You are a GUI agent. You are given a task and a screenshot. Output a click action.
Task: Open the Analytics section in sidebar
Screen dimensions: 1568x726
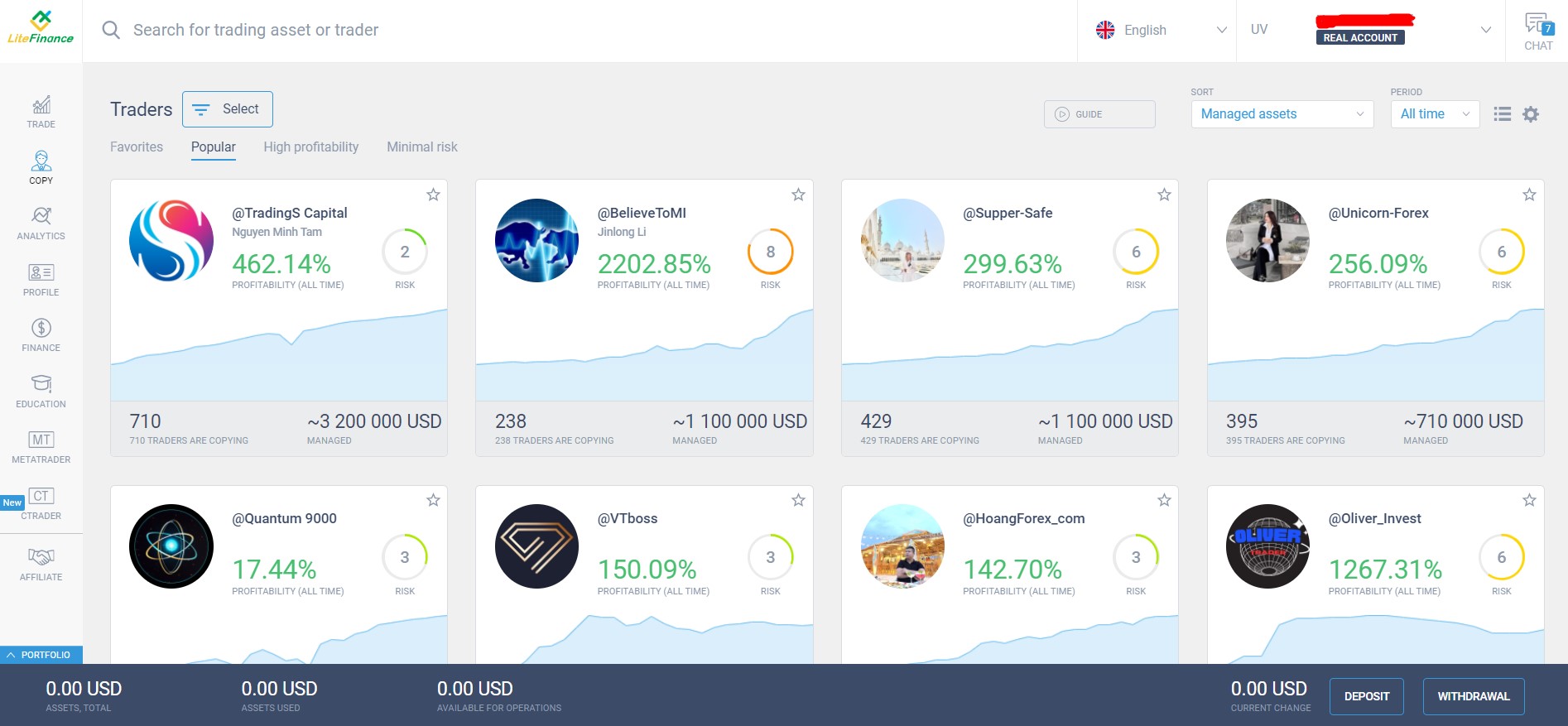41,224
